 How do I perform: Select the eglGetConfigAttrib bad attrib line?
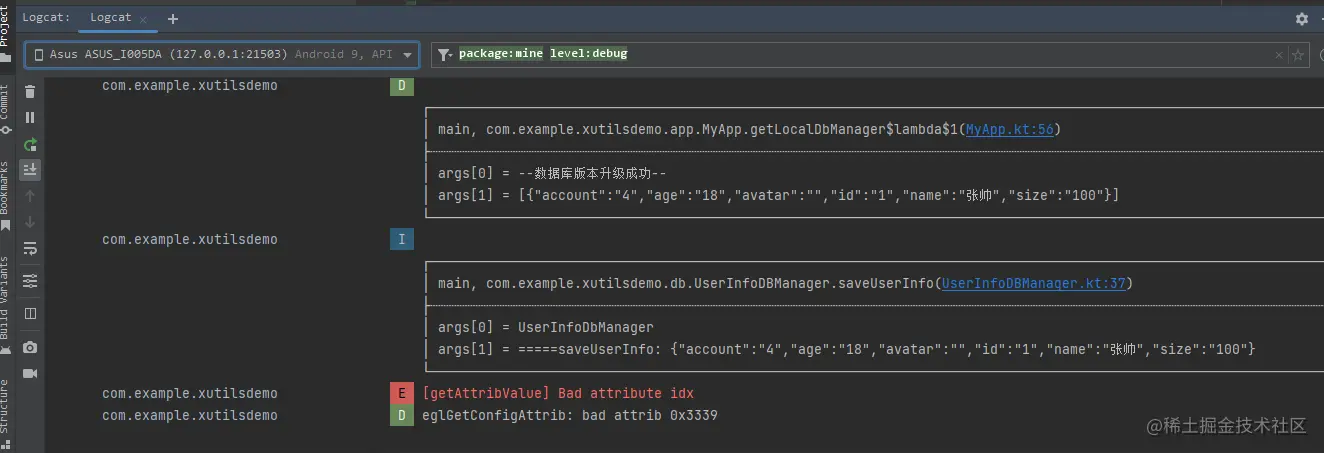[570, 415]
